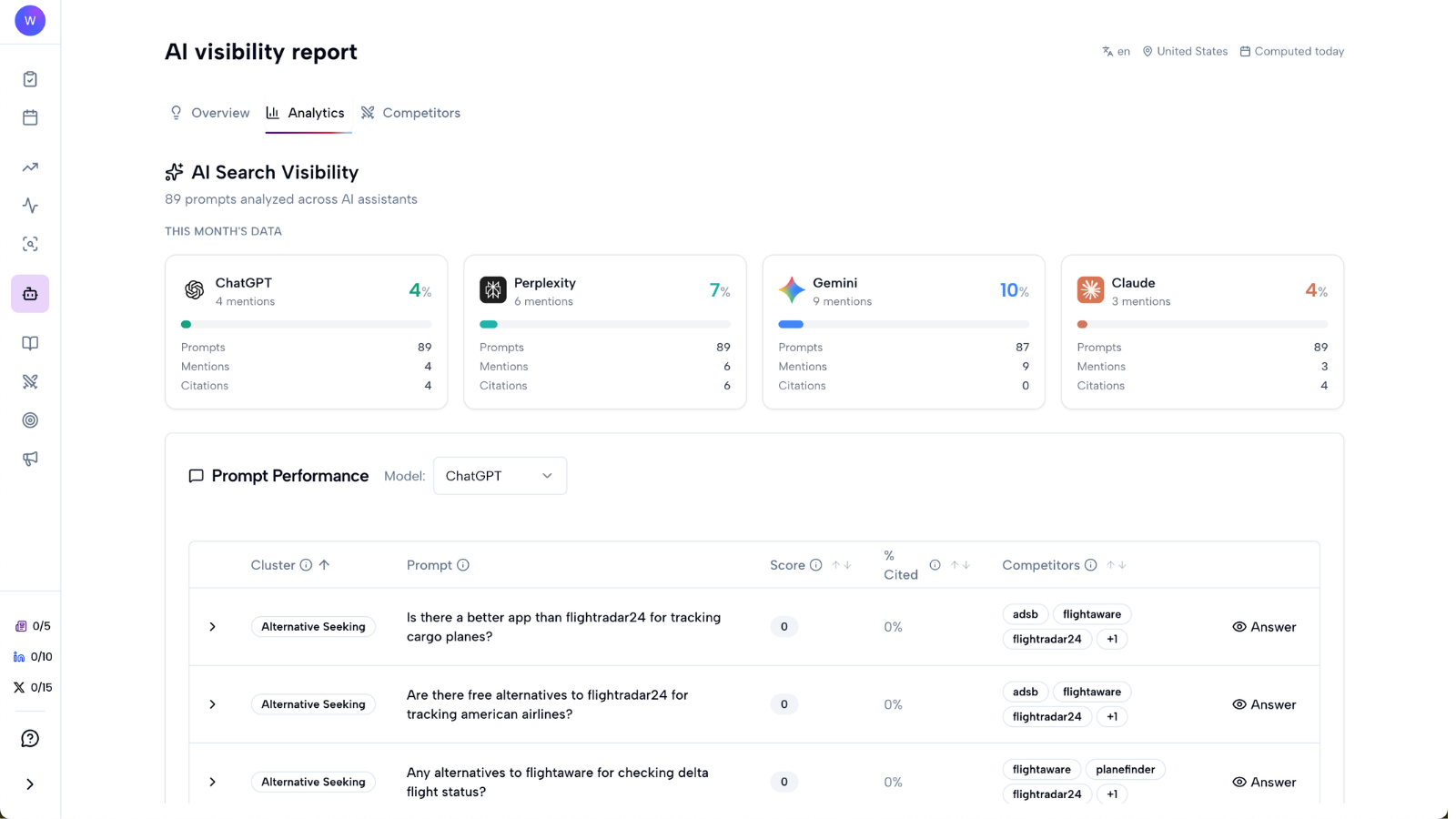Viewport: 1456px width, 819px height.
Task: Switch to the Overview tab
Action: click(x=210, y=113)
